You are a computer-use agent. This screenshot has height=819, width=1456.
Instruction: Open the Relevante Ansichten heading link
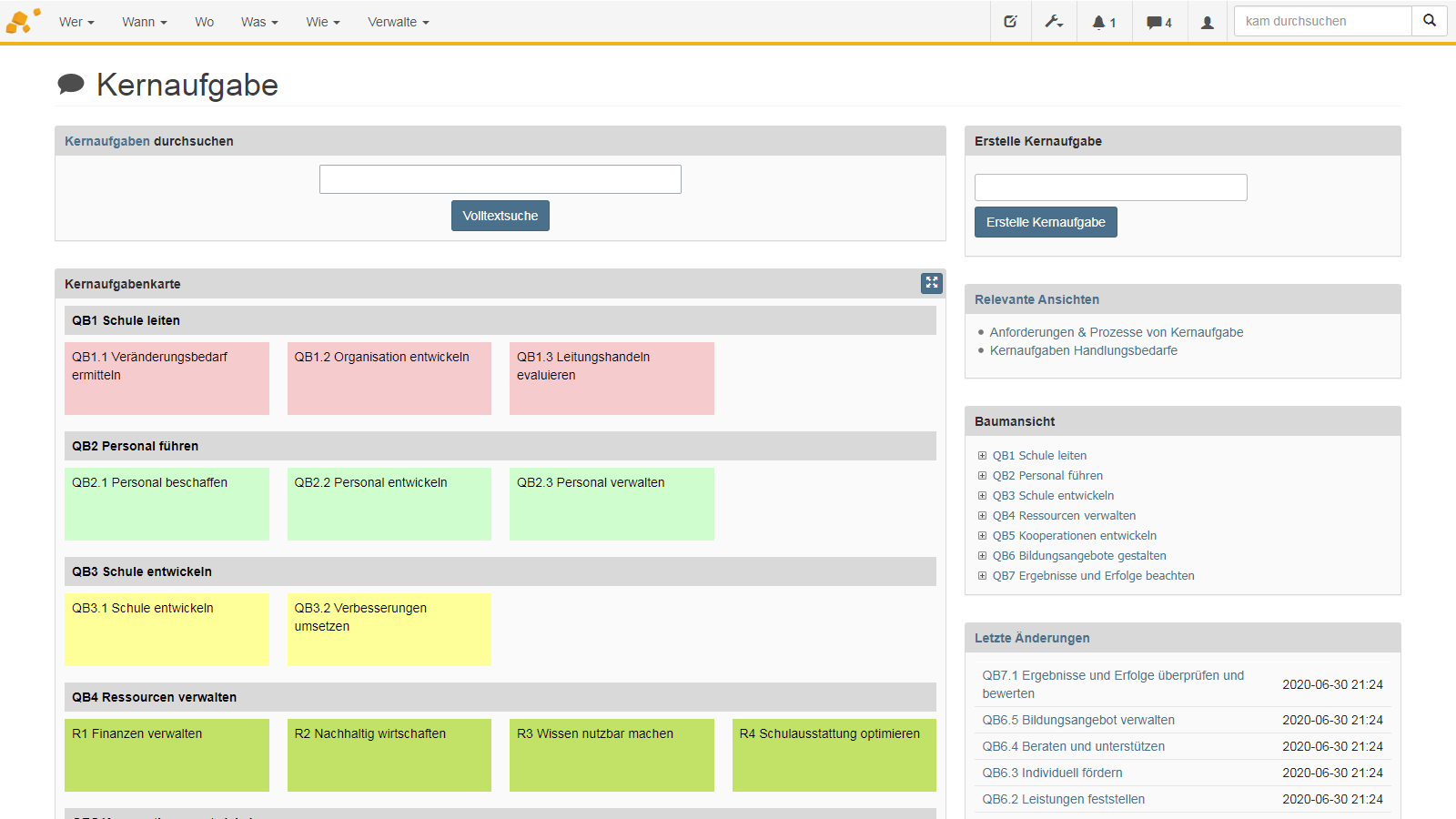(1036, 299)
